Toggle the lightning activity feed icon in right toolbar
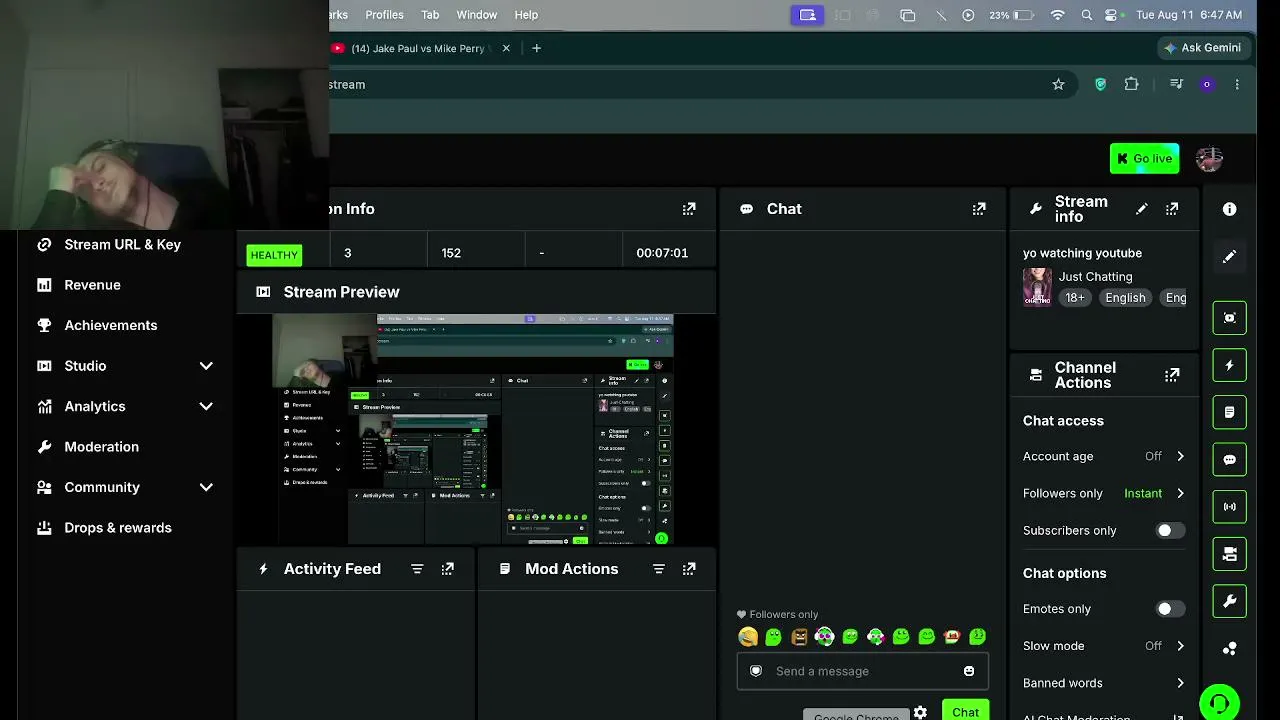 (x=1229, y=365)
